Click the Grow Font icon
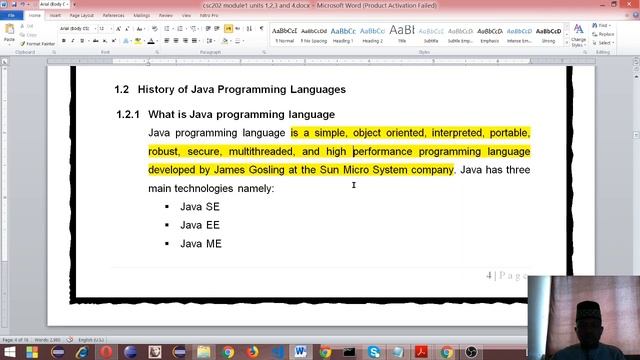This screenshot has width=640, height=360. (x=118, y=29)
